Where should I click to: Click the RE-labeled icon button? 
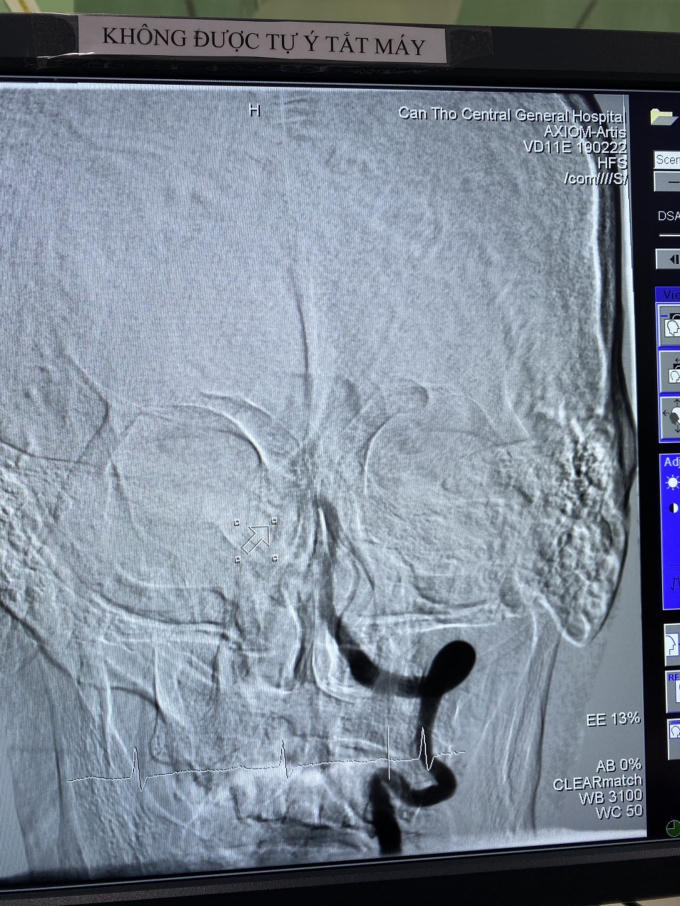point(673,689)
